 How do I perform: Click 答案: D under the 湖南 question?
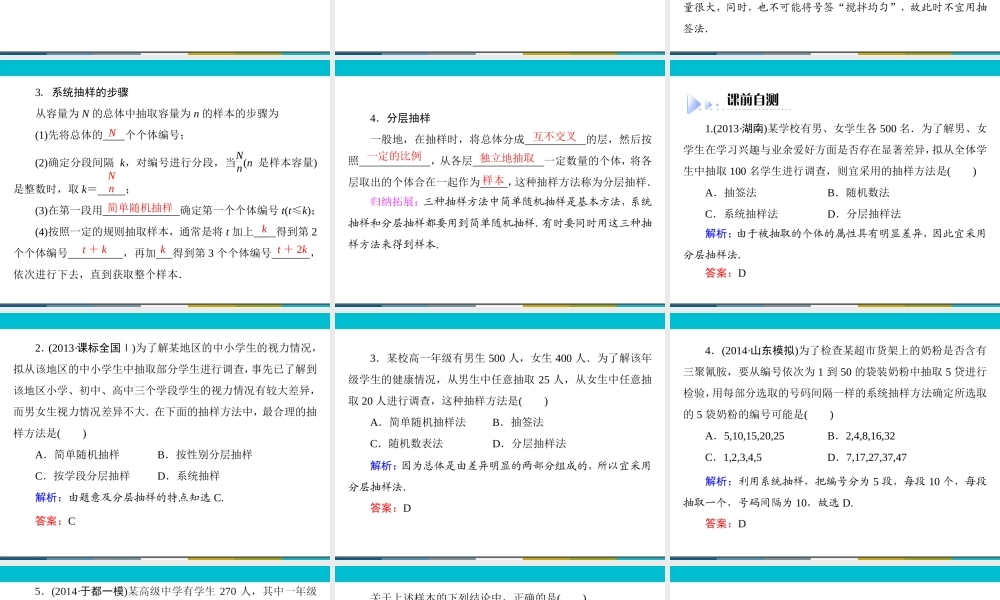726,273
